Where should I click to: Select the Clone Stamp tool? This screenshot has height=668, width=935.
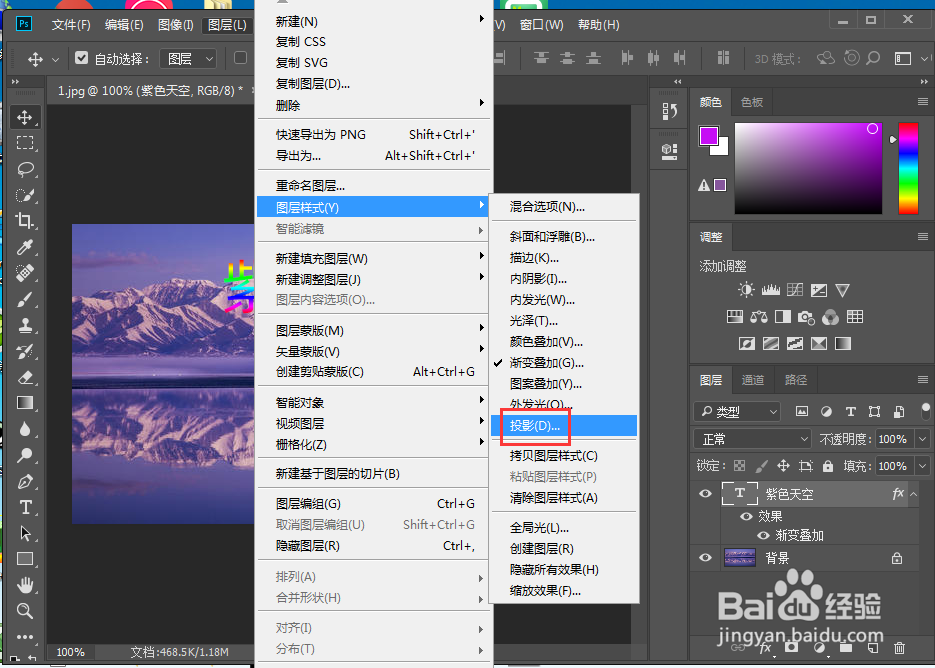pos(24,325)
